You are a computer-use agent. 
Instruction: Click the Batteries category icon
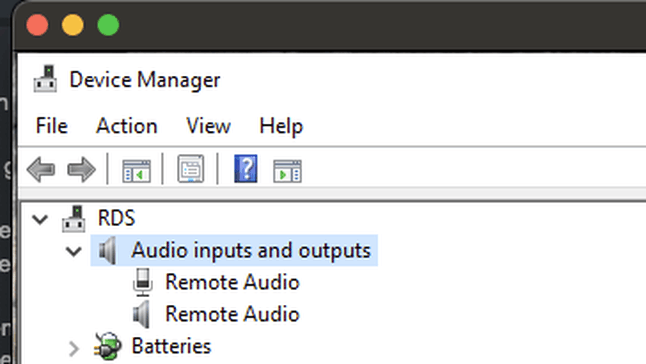coord(108,346)
